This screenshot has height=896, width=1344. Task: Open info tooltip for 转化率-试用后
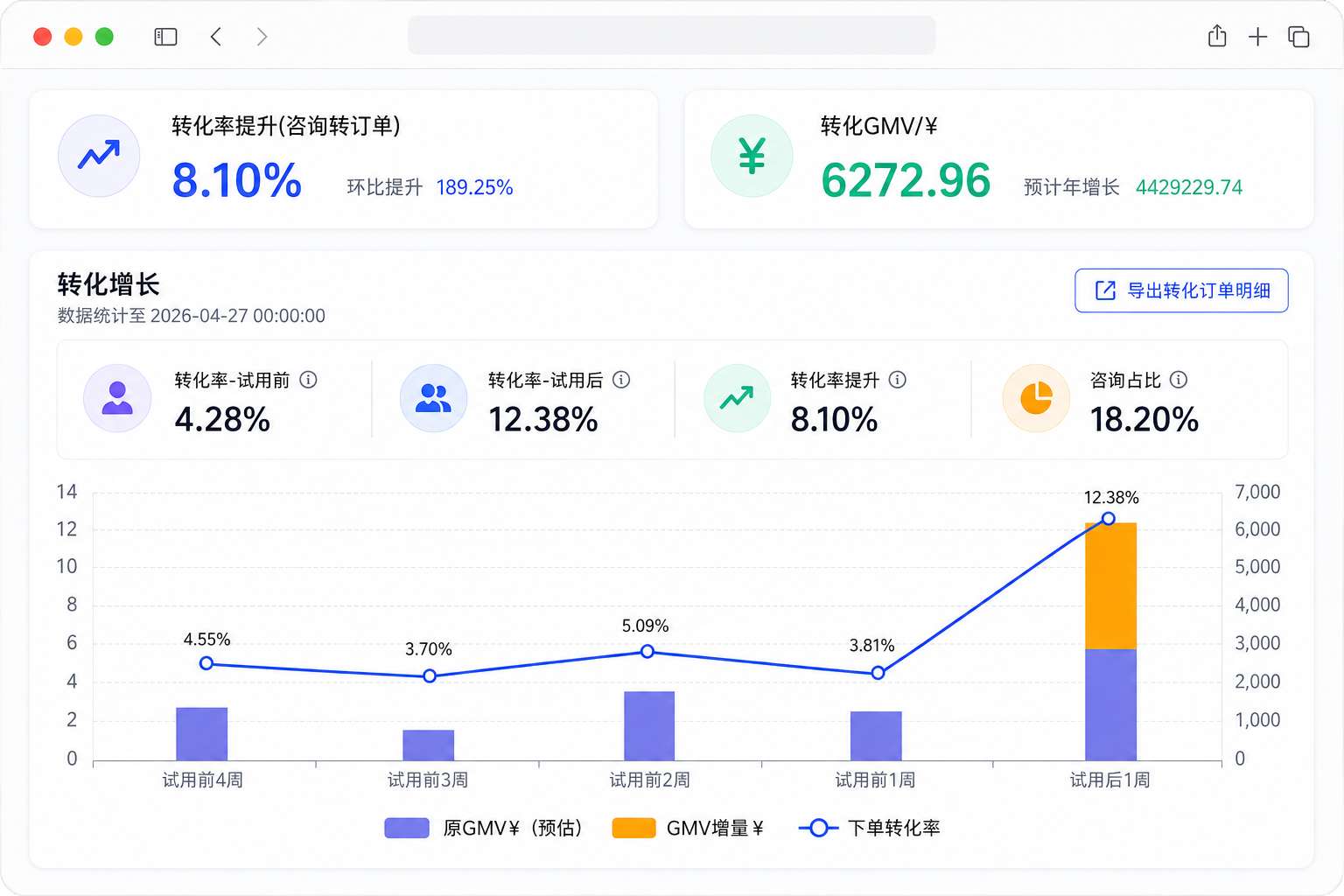point(621,380)
